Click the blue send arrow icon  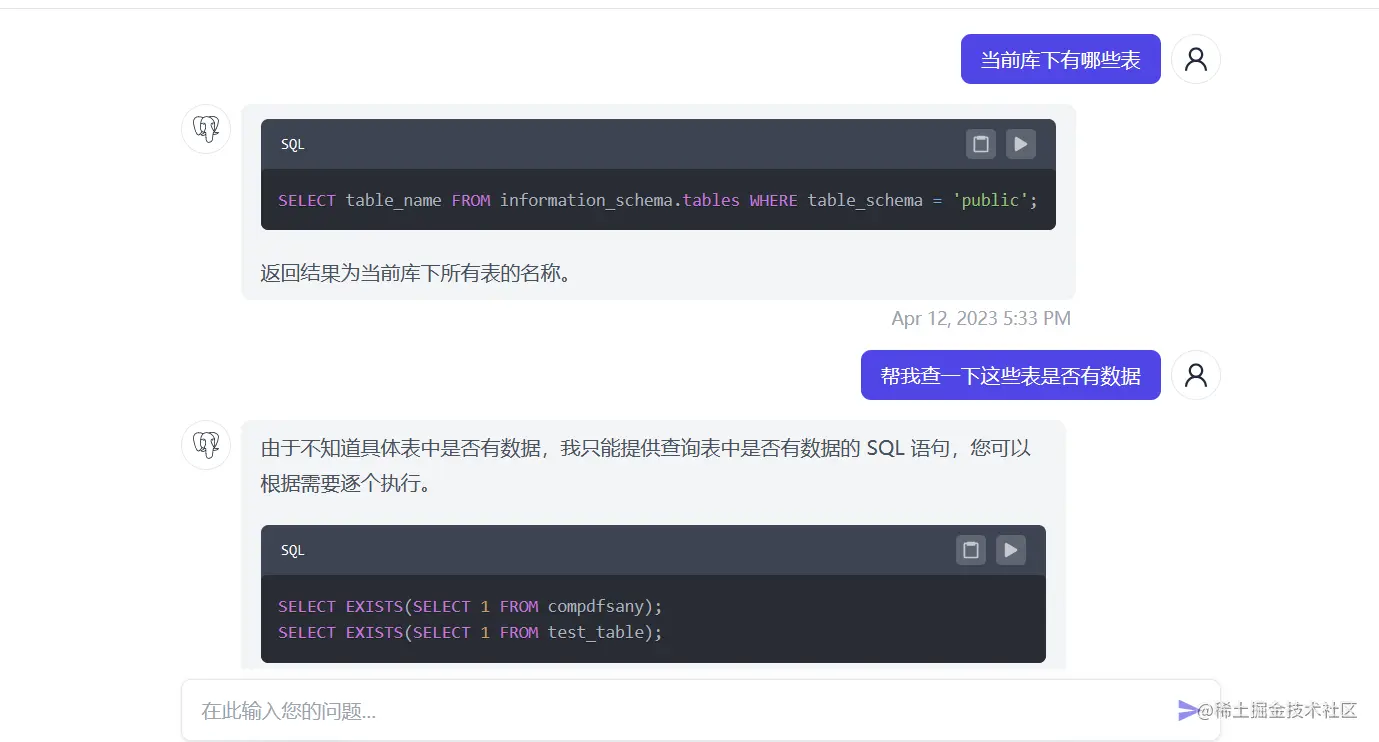pos(1186,710)
